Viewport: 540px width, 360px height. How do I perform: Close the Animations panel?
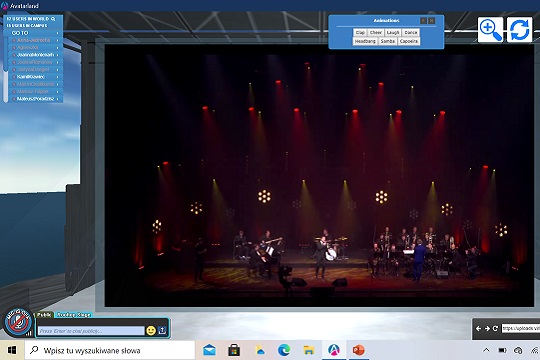pyautogui.click(x=432, y=21)
